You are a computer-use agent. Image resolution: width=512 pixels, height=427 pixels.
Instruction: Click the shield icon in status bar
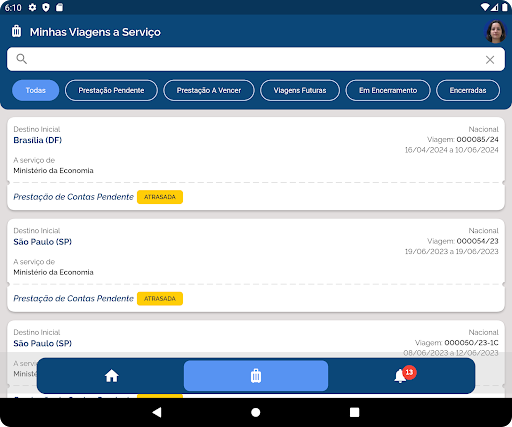(x=46, y=7)
